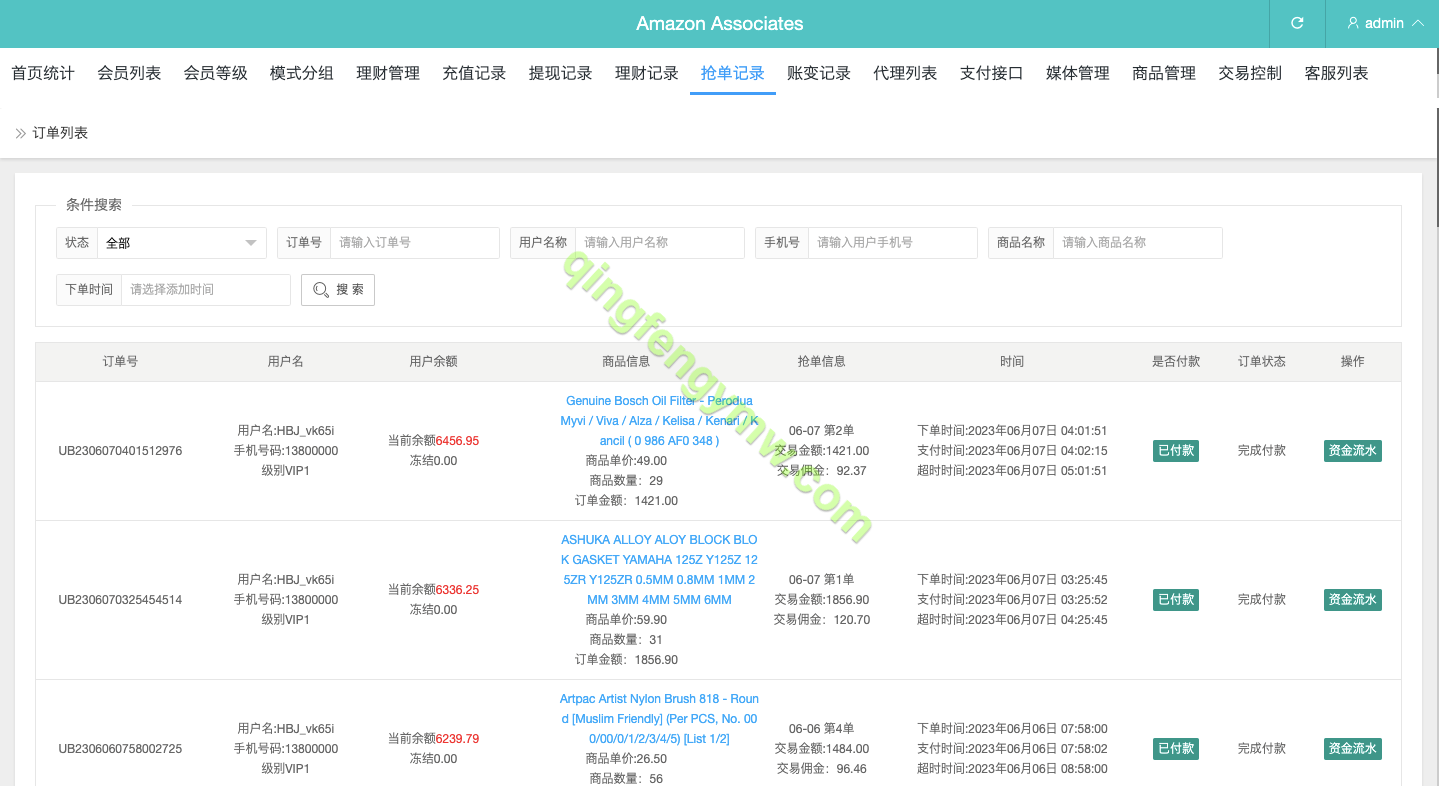The height and width of the screenshot is (786, 1439).
Task: Click 资金流水 for order UB2306070401512976
Action: [1353, 451]
